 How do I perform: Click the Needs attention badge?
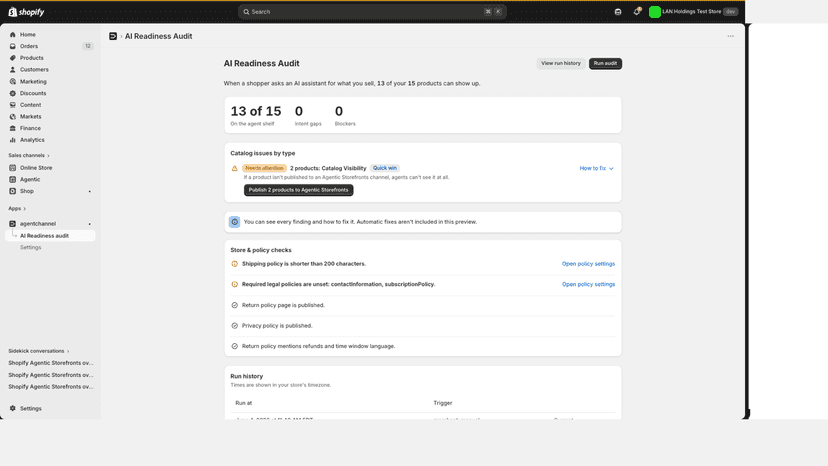[x=264, y=168]
